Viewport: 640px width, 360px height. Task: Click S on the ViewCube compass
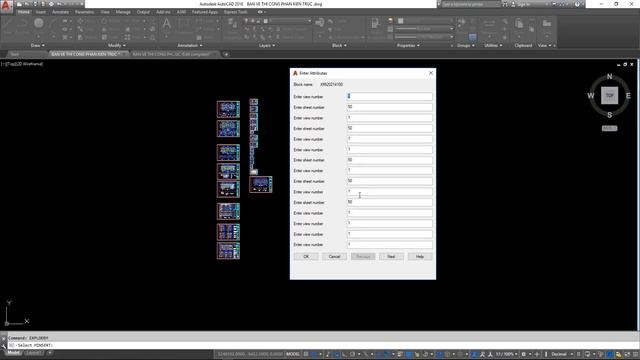tap(609, 115)
